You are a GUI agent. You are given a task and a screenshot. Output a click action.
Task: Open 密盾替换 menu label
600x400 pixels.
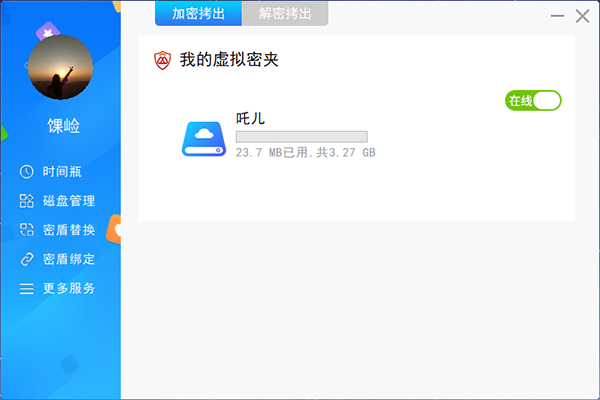pyautogui.click(x=69, y=230)
